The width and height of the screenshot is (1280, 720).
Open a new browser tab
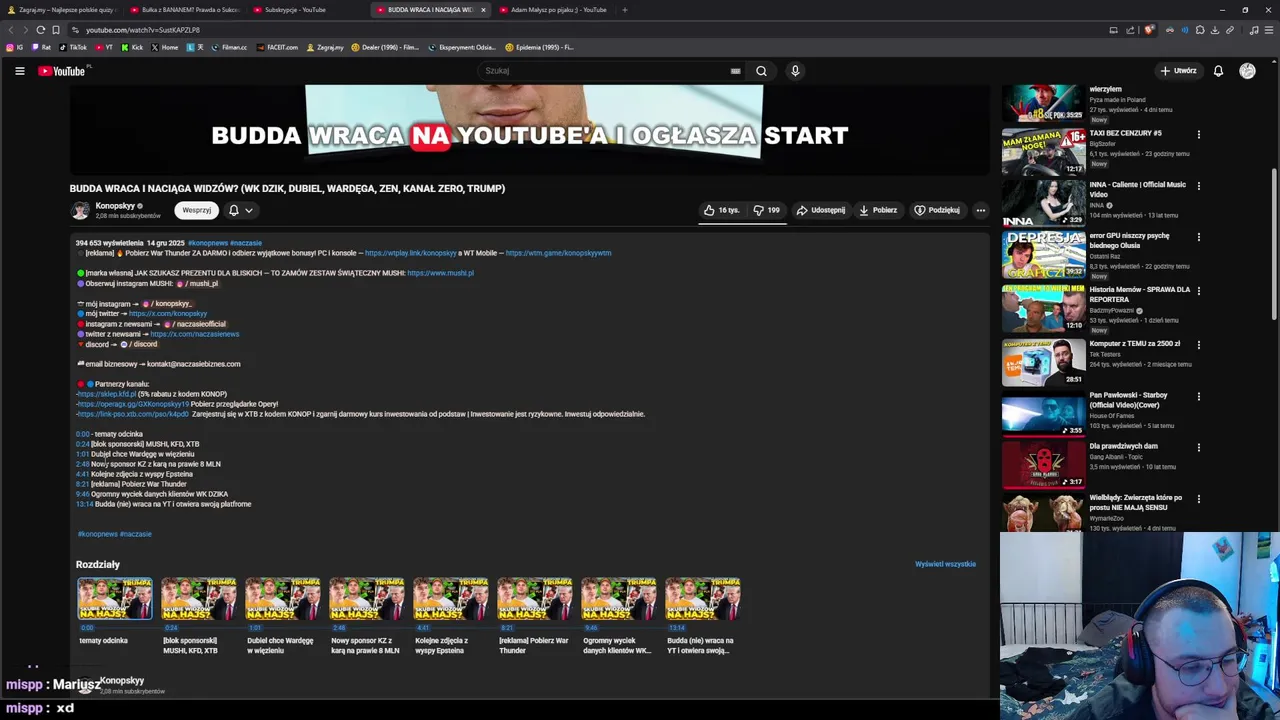coord(624,10)
